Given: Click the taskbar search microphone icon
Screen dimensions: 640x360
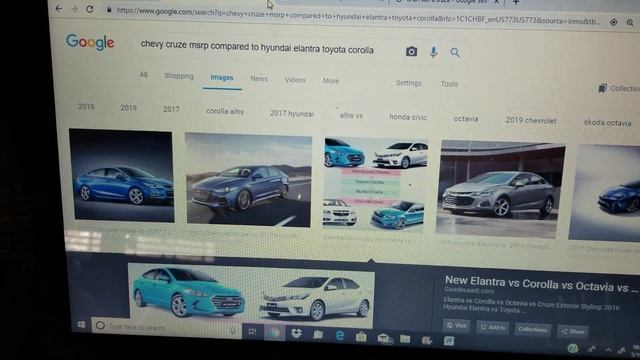Looking at the screenshot, I should coord(233,331).
